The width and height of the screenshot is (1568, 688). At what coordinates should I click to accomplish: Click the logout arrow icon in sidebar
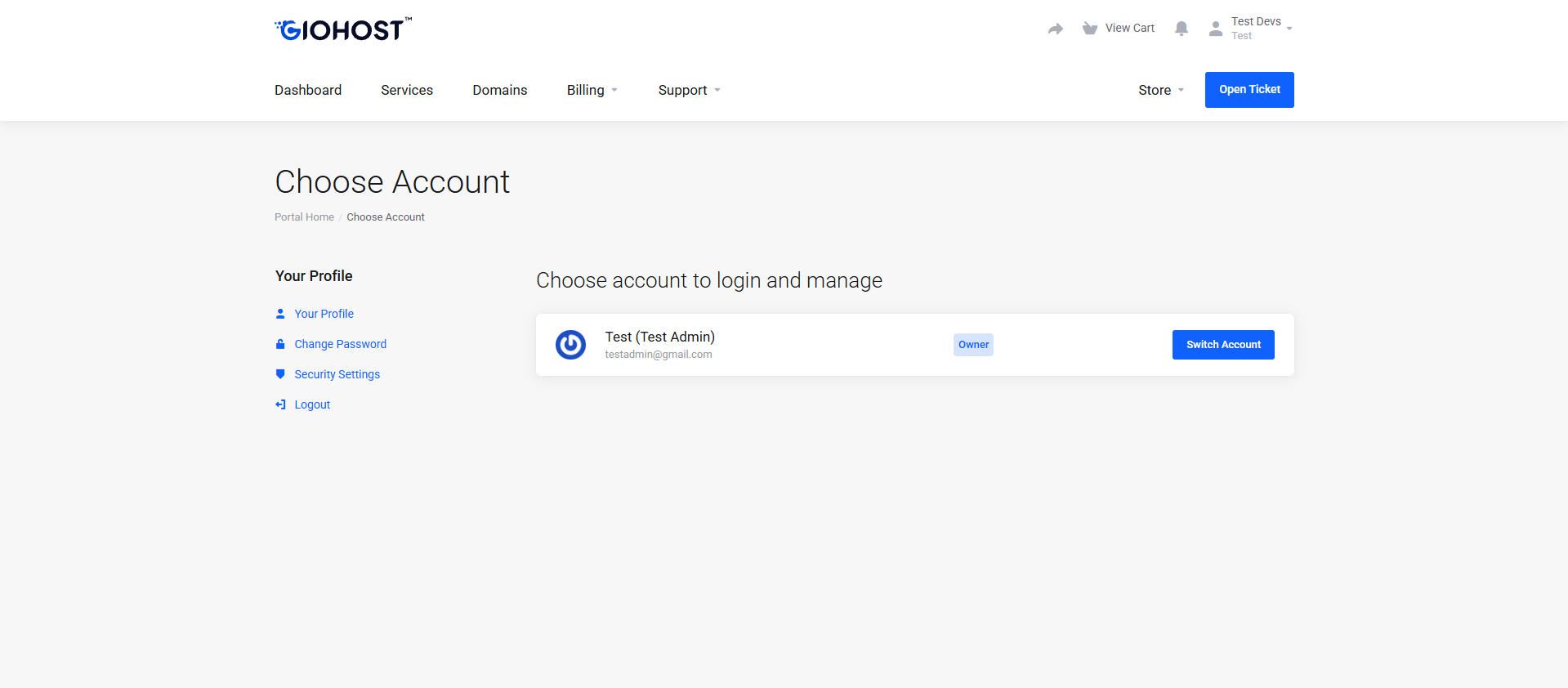tap(280, 404)
